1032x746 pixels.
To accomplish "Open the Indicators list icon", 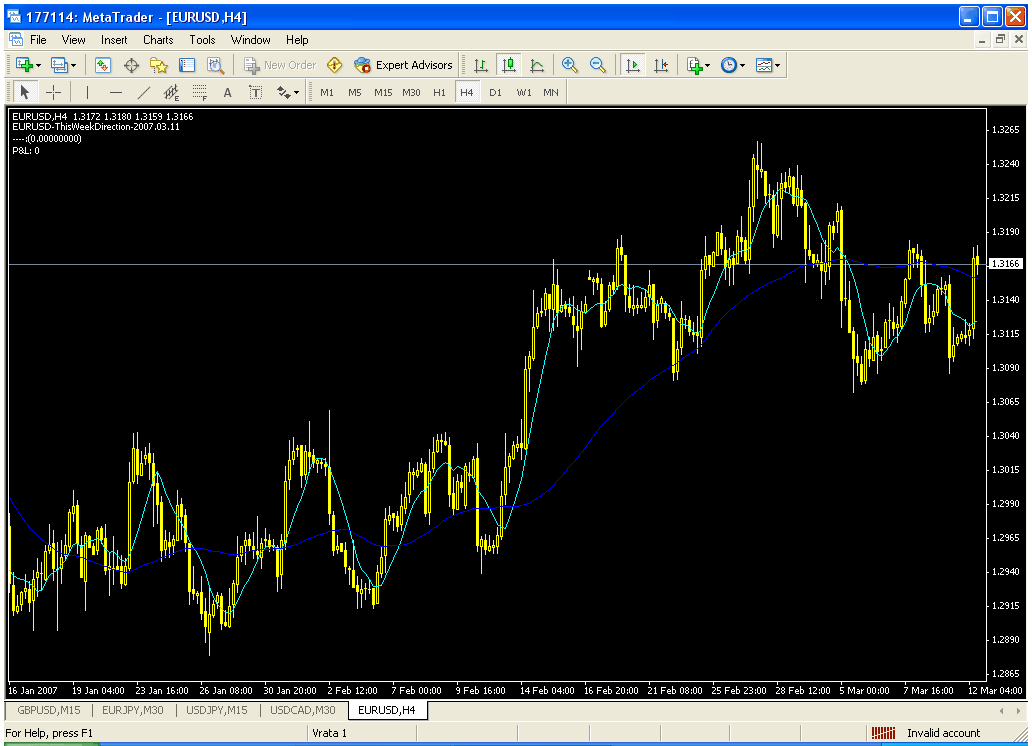I will pyautogui.click(x=694, y=65).
